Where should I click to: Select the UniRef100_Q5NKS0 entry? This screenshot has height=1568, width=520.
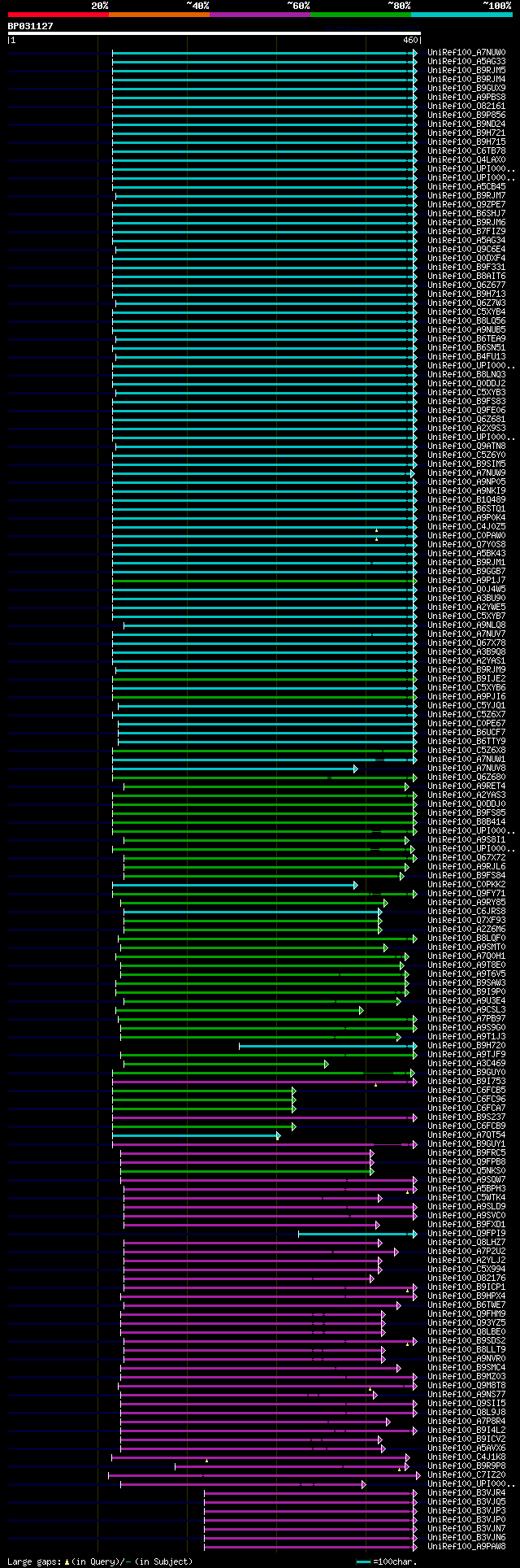tap(466, 1170)
